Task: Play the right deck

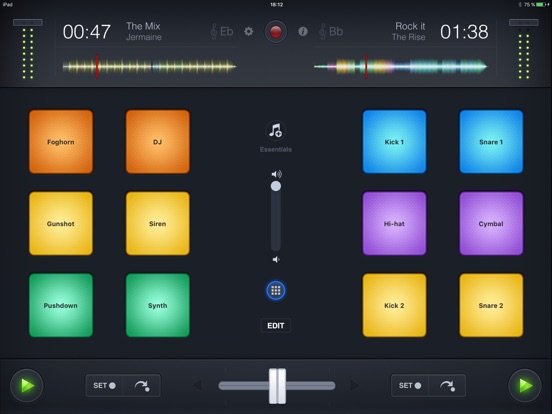Action: (x=525, y=385)
